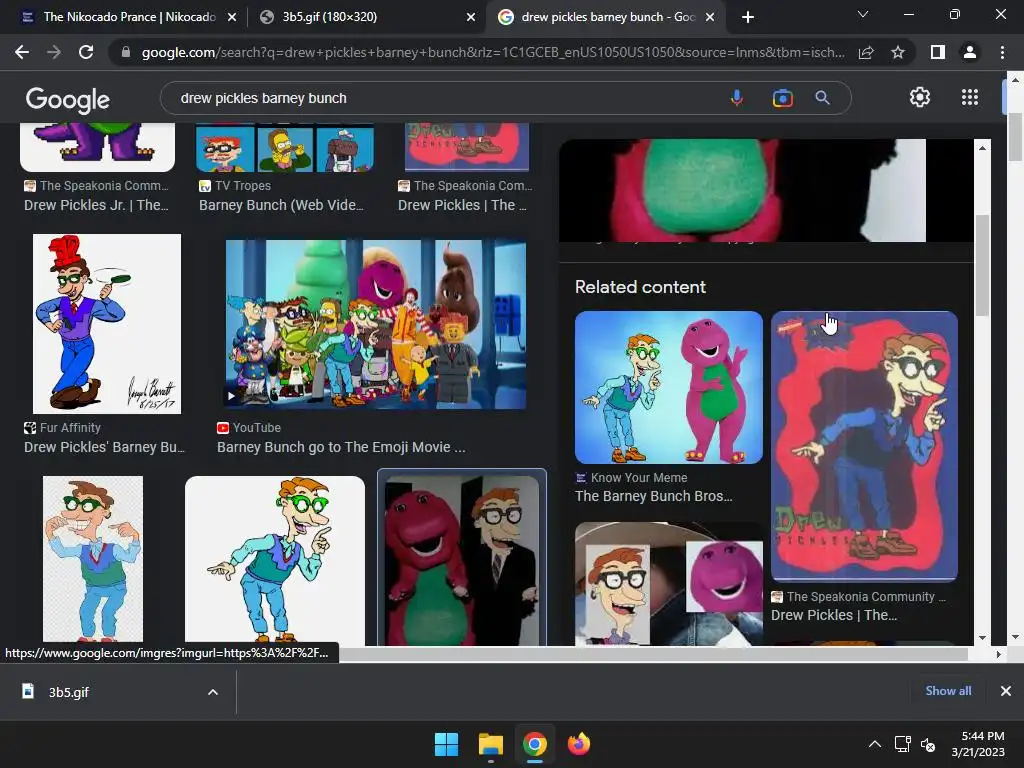
Task: Close the downloads bar
Action: (1006, 691)
